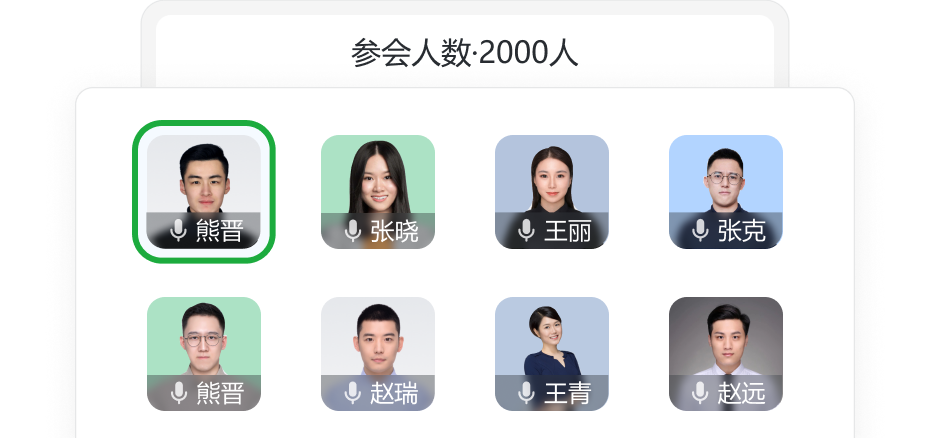Choose the 王青 participant tile

pos(552,354)
